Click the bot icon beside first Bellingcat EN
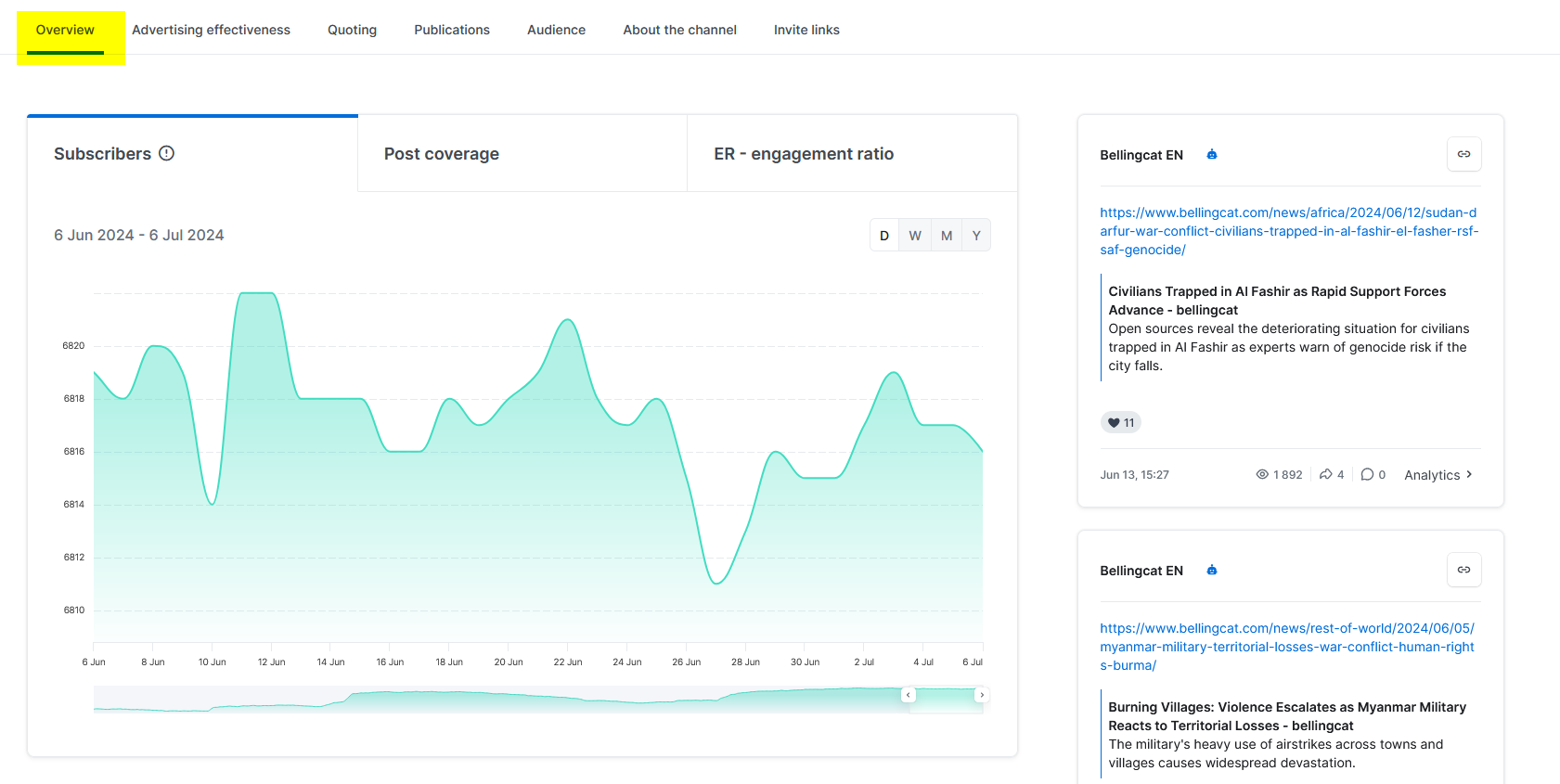Screen dimensions: 1560x784 coord(1212,155)
